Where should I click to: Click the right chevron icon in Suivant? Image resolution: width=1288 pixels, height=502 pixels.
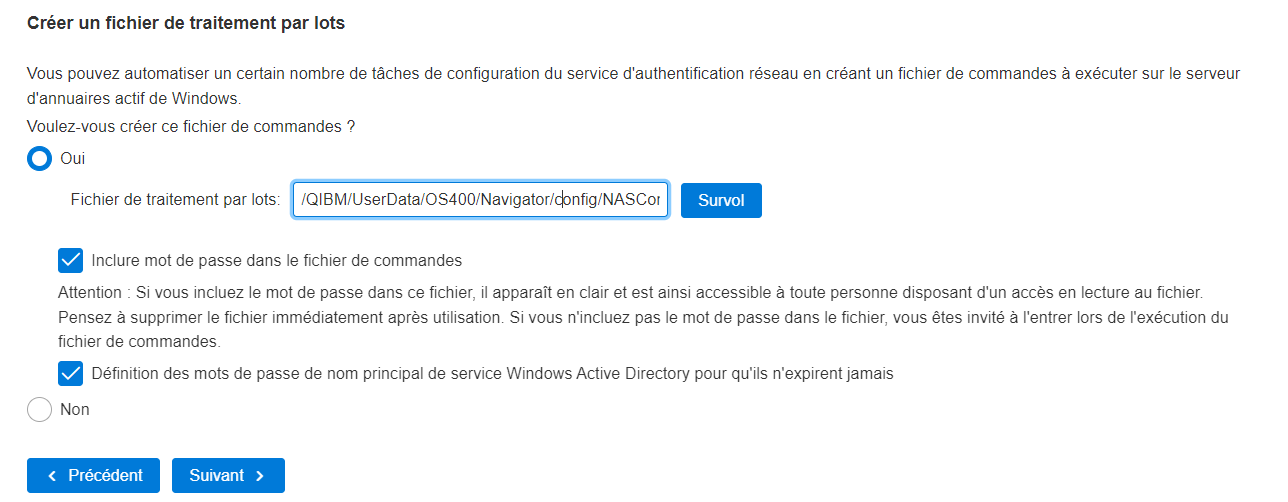pyautogui.click(x=260, y=476)
